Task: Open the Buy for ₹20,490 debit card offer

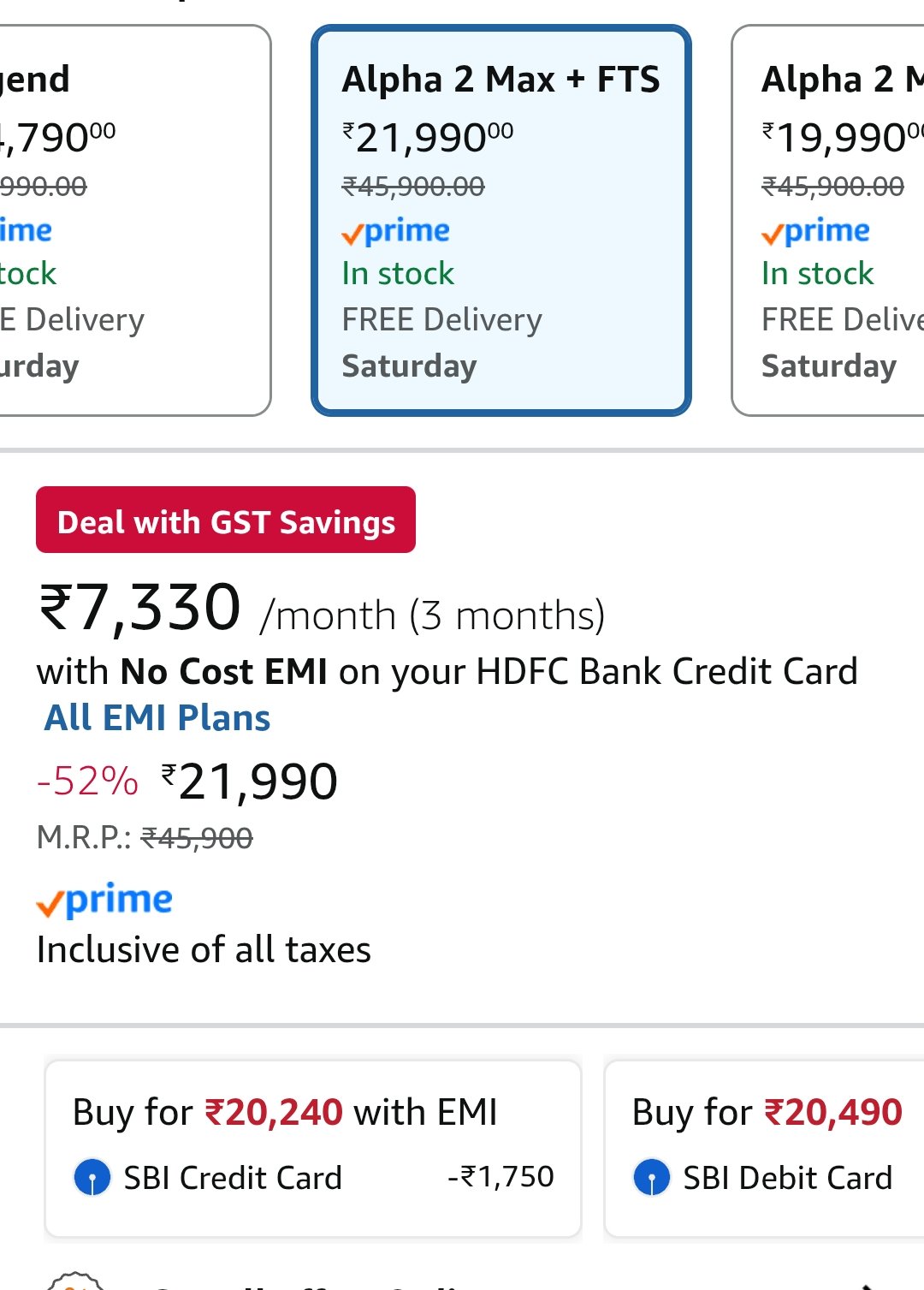Action: 767,1113
